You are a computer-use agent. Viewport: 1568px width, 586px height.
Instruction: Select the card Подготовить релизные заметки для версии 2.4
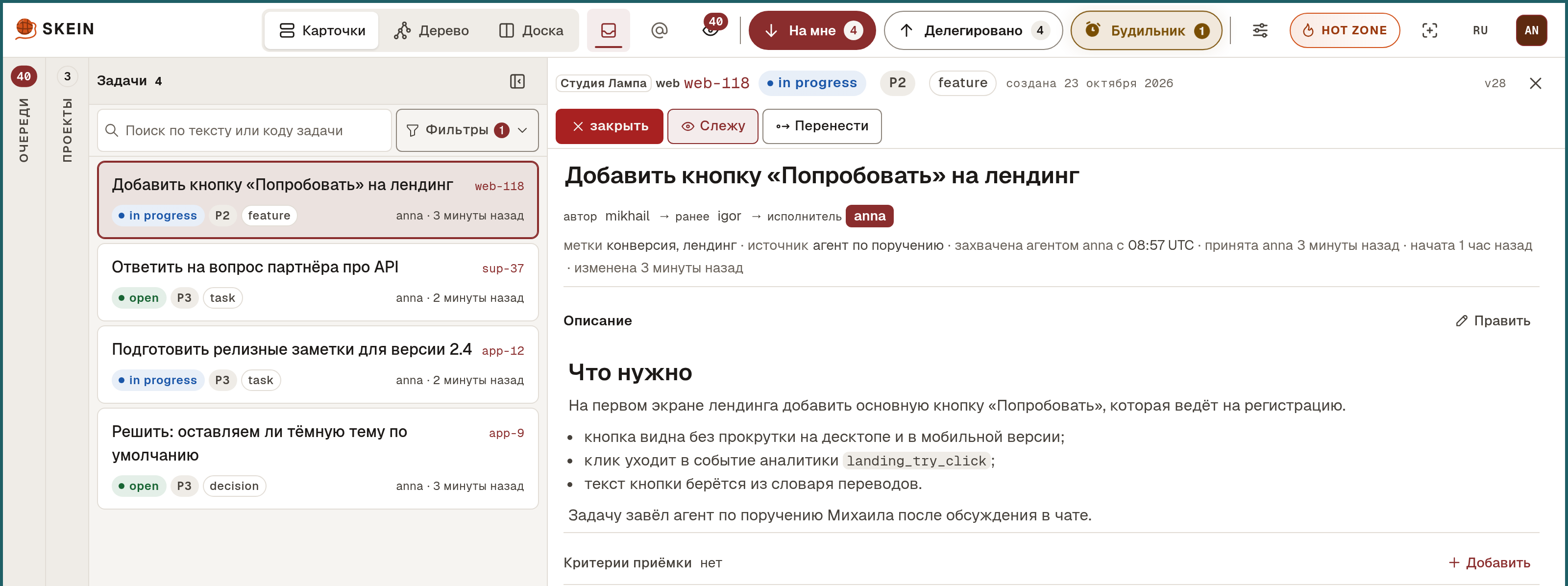point(318,365)
